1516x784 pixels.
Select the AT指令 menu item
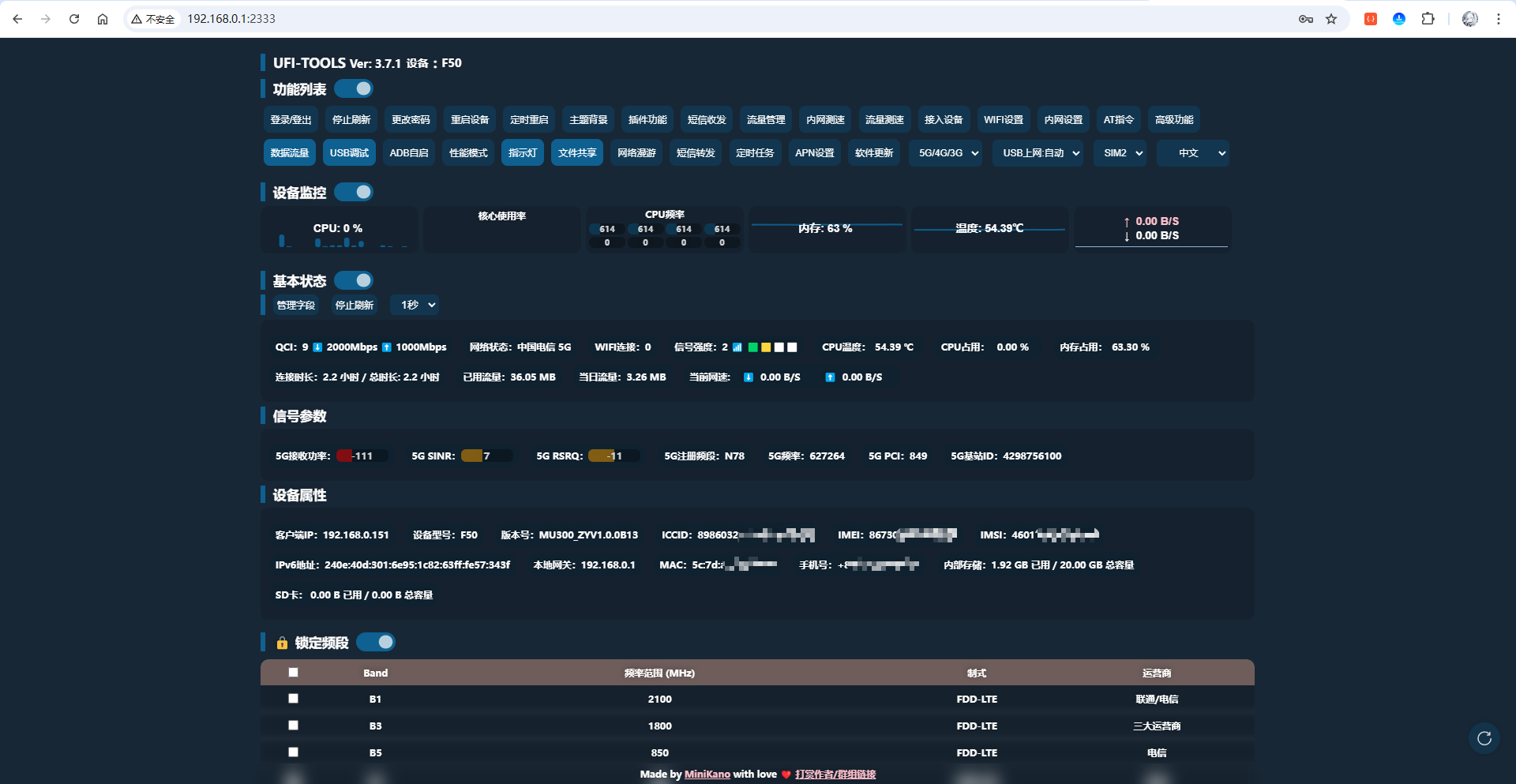pos(1118,120)
